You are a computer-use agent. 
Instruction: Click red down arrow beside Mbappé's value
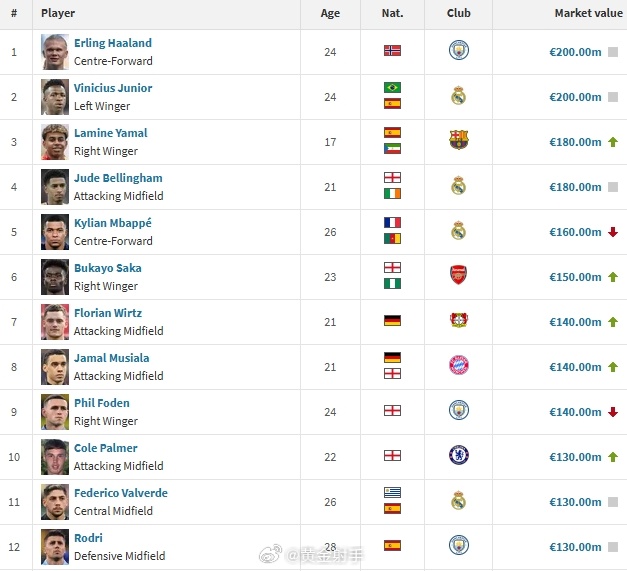(x=613, y=232)
